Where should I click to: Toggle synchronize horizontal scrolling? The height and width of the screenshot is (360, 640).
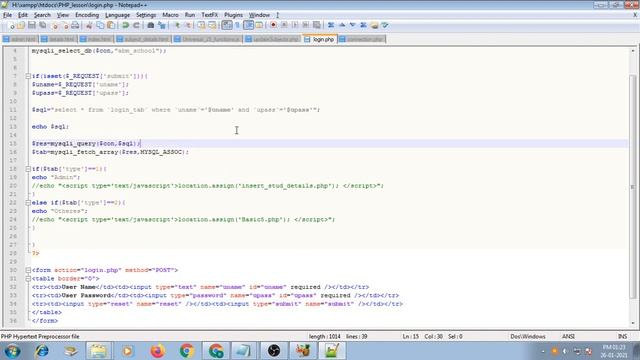point(212,25)
